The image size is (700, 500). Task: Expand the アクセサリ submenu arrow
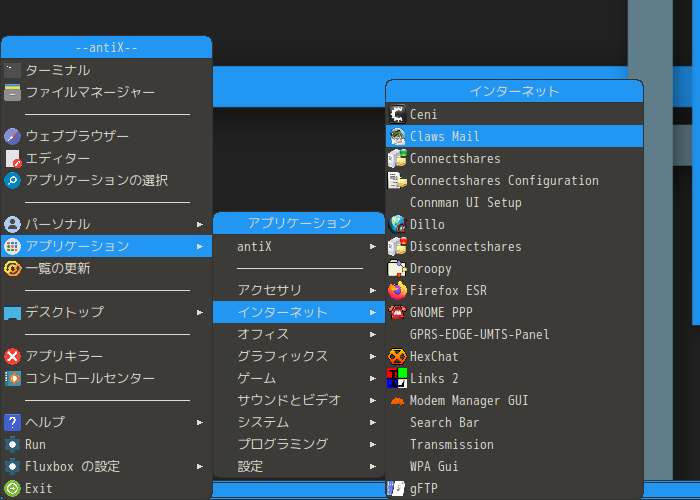373,291
